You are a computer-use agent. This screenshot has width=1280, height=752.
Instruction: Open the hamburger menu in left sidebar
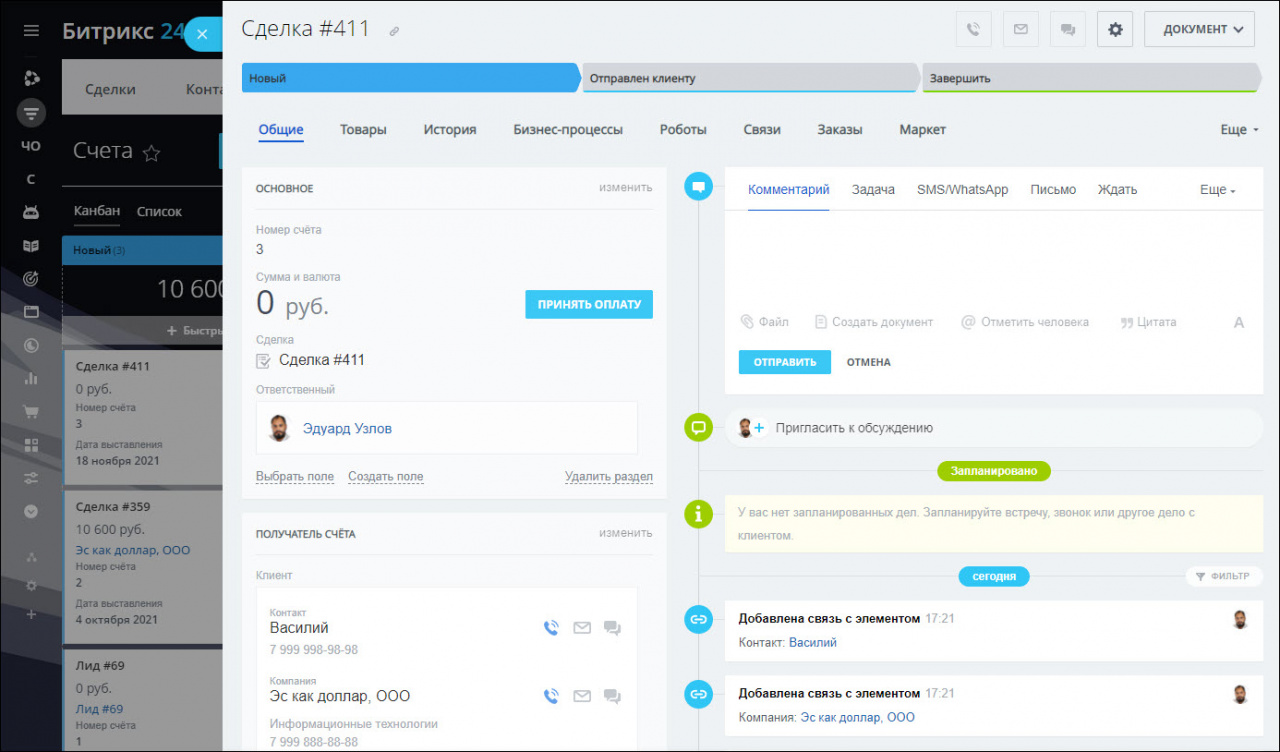pyautogui.click(x=31, y=31)
